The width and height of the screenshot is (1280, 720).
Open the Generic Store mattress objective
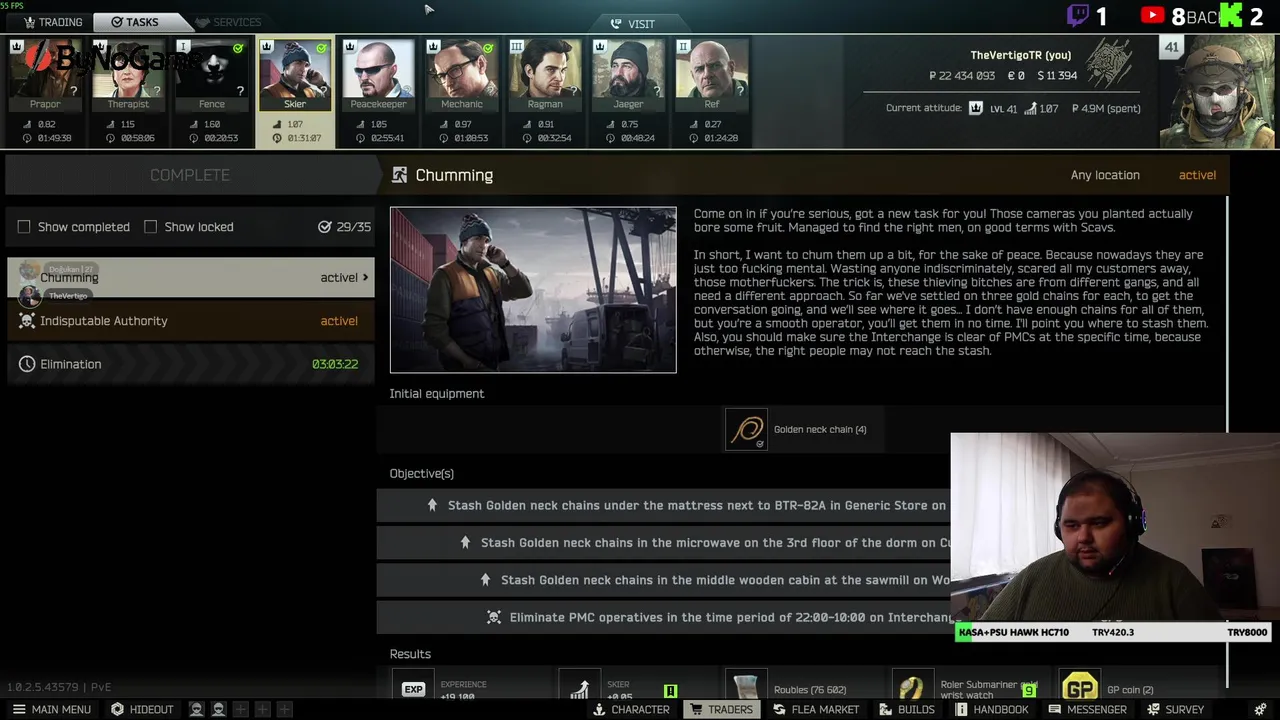(664, 505)
